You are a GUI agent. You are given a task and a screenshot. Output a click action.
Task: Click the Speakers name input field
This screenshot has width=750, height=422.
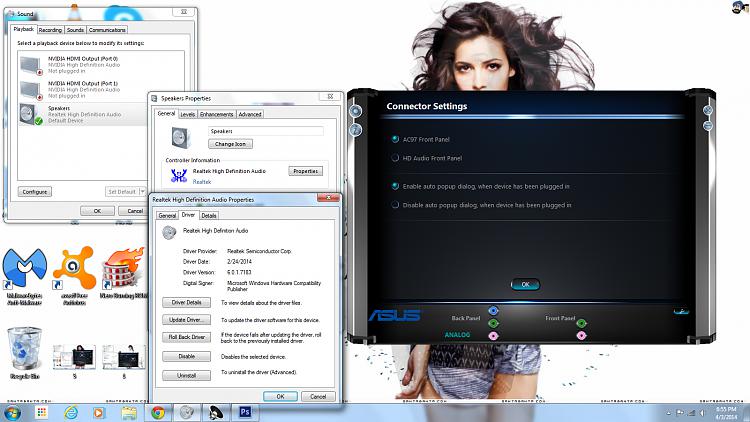(x=266, y=131)
